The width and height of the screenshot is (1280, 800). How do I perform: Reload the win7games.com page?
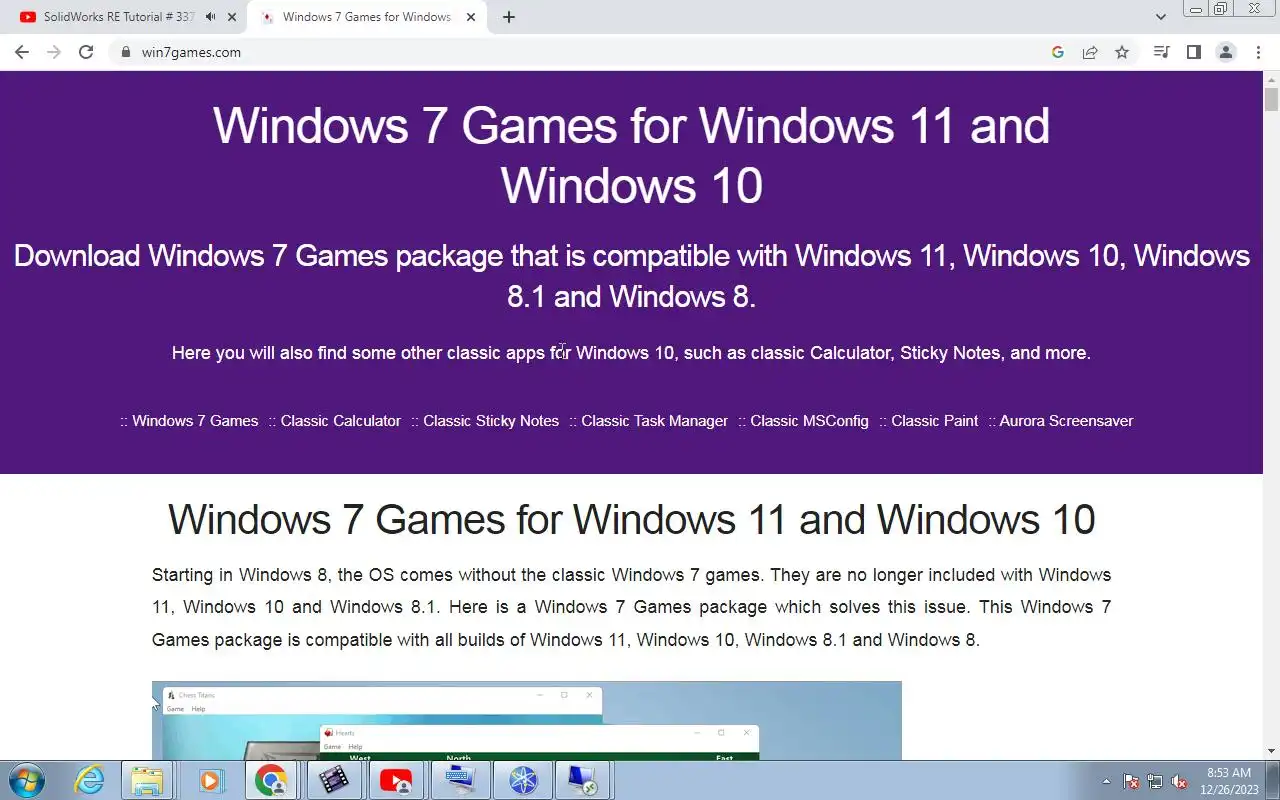click(86, 52)
